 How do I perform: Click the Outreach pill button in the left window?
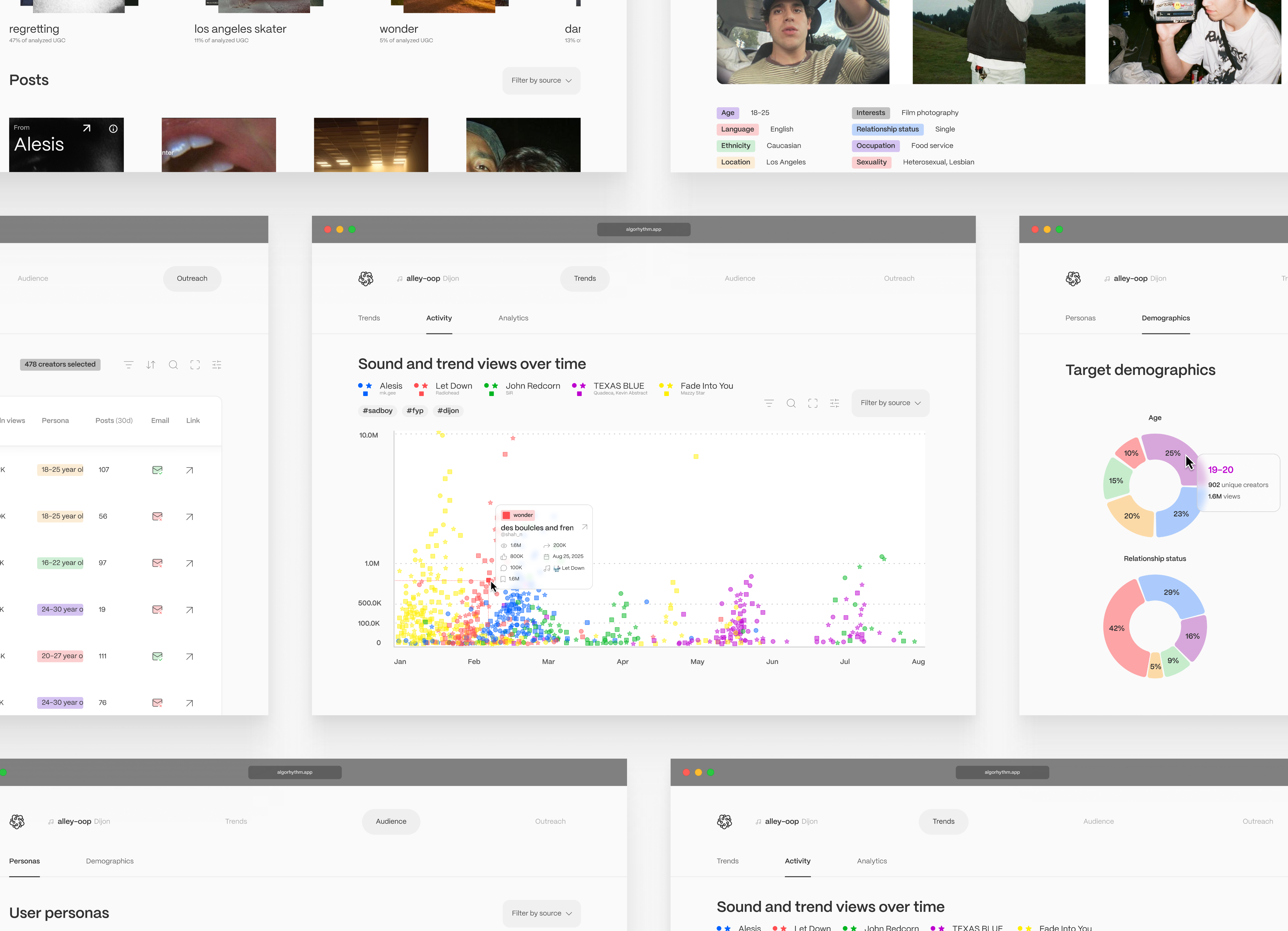[192, 279]
